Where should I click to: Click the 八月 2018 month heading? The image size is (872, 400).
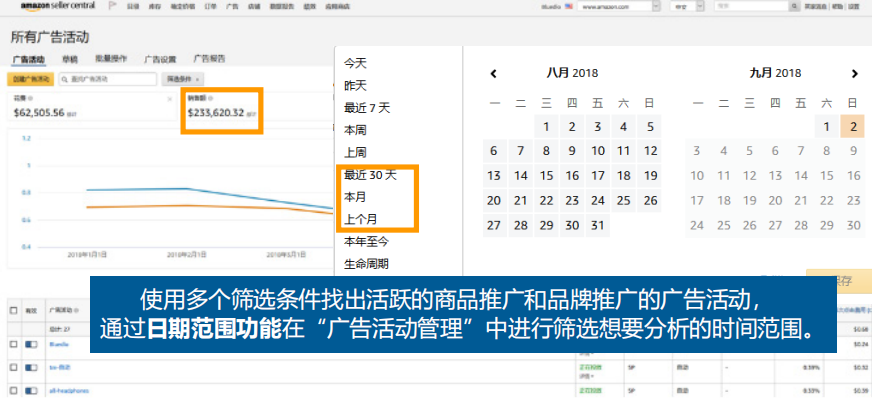tap(572, 73)
